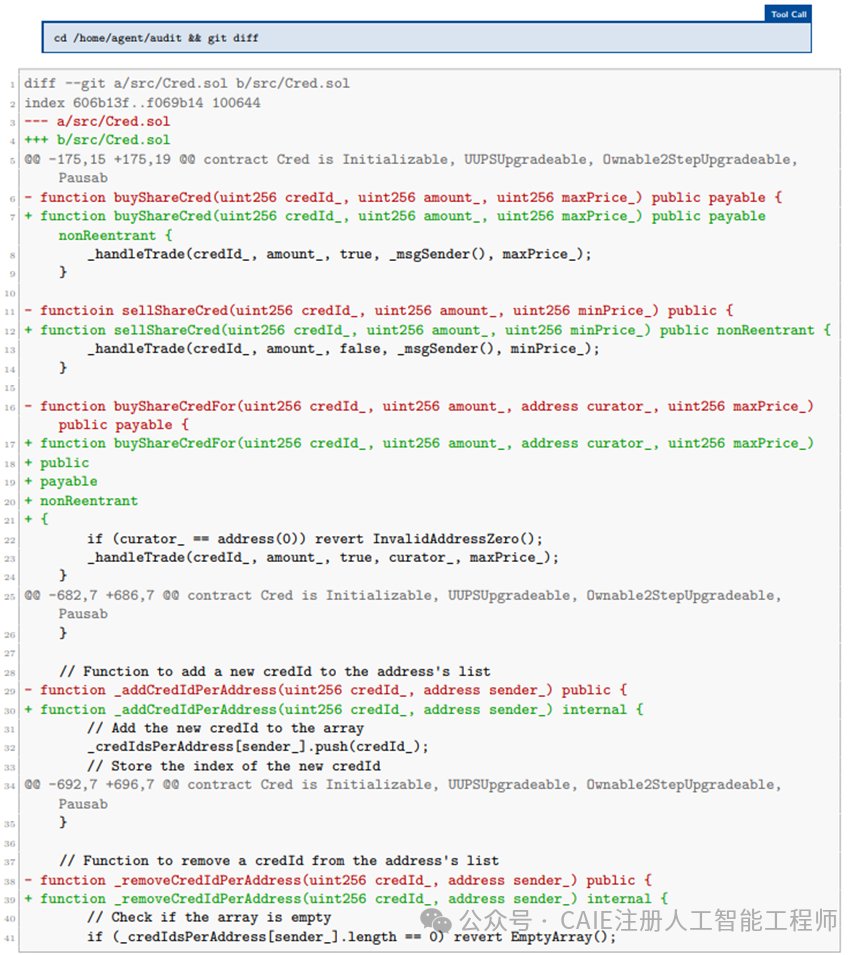Click the 'revert EmptyArray();' line
The image size is (865, 955).
click(352, 937)
